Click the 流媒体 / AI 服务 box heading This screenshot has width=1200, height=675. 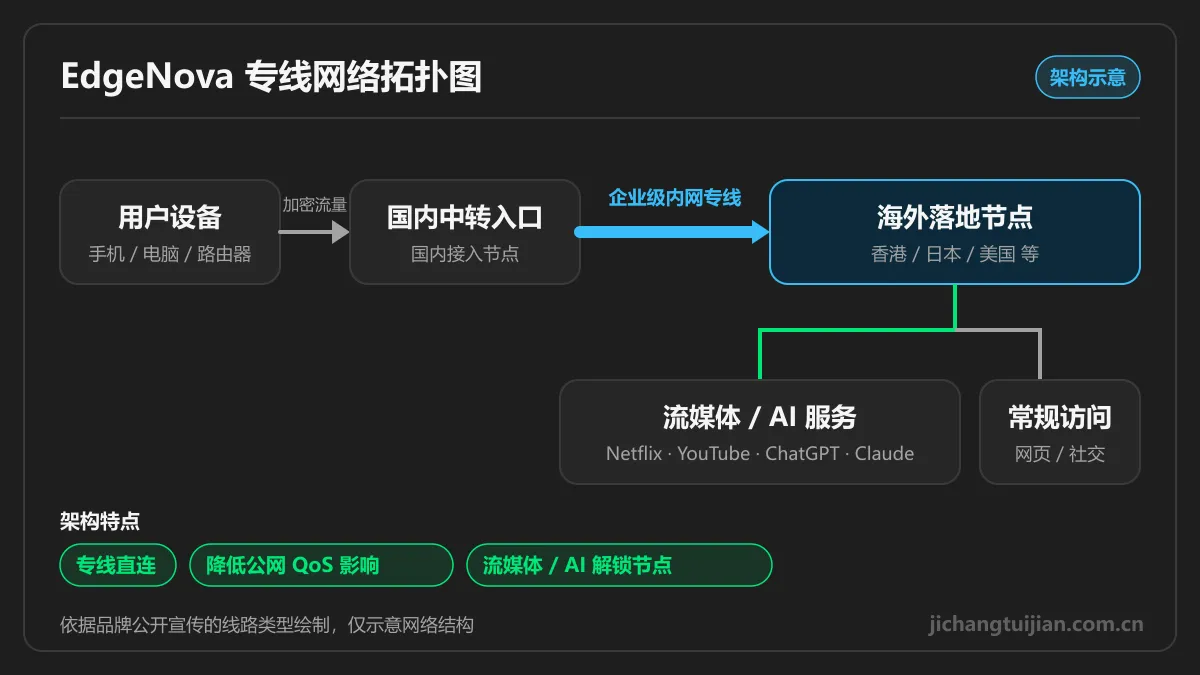click(x=760, y=417)
